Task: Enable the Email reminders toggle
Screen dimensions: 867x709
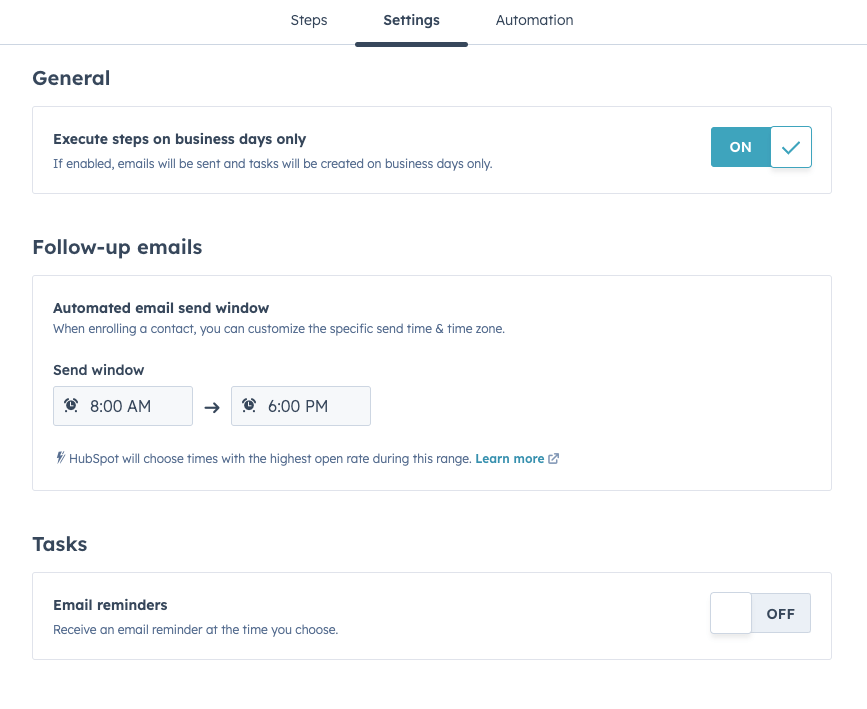Action: tap(760, 613)
